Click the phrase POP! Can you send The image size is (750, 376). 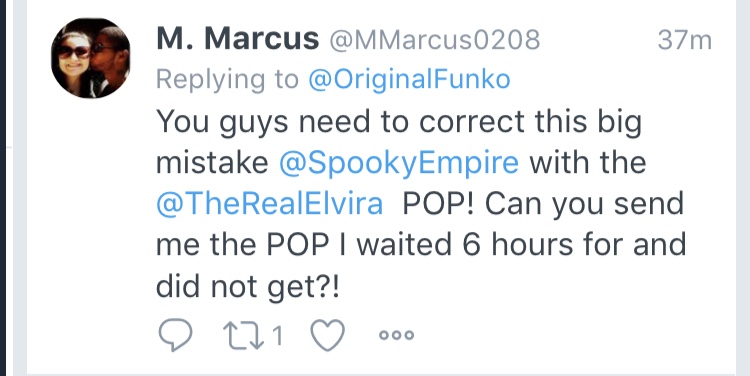coord(543,204)
